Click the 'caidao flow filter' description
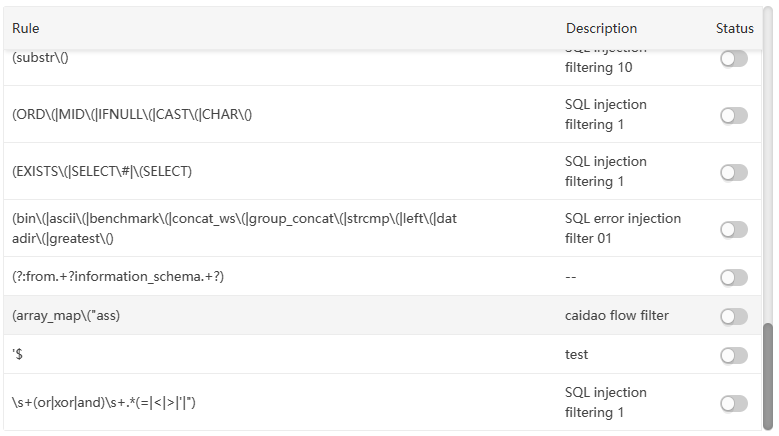This screenshot has height=436, width=779. [x=616, y=316]
